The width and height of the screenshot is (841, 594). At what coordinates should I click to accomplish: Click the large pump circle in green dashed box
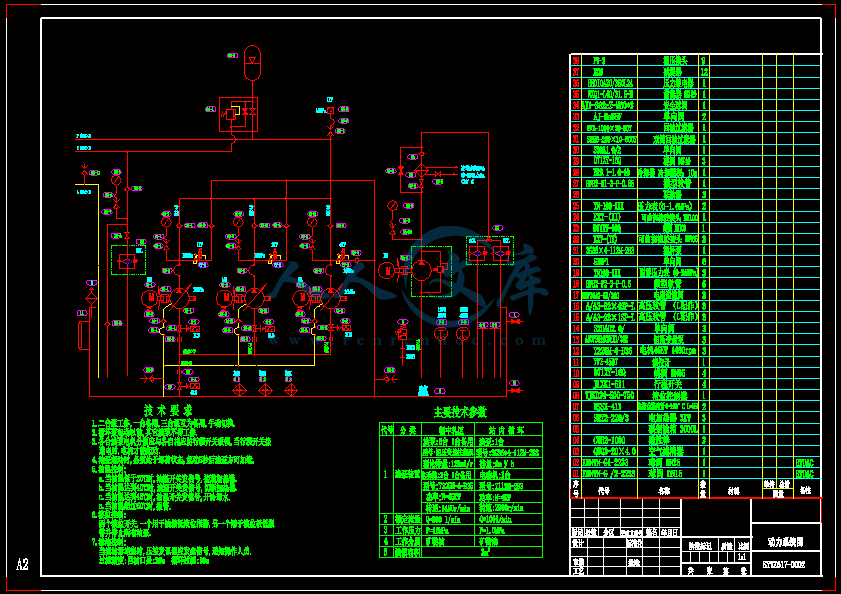(422, 270)
